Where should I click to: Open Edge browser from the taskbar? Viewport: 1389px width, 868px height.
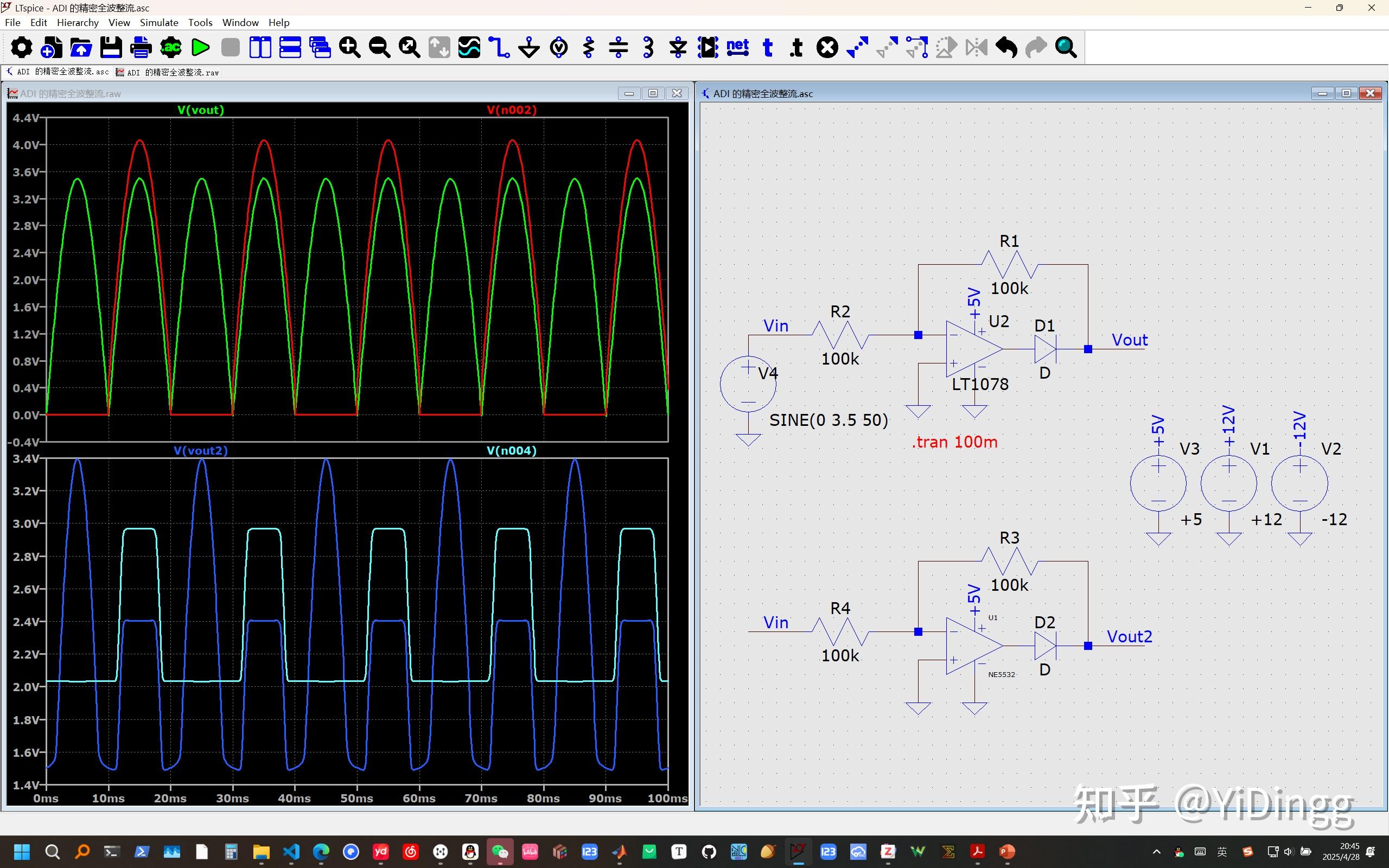click(x=321, y=852)
